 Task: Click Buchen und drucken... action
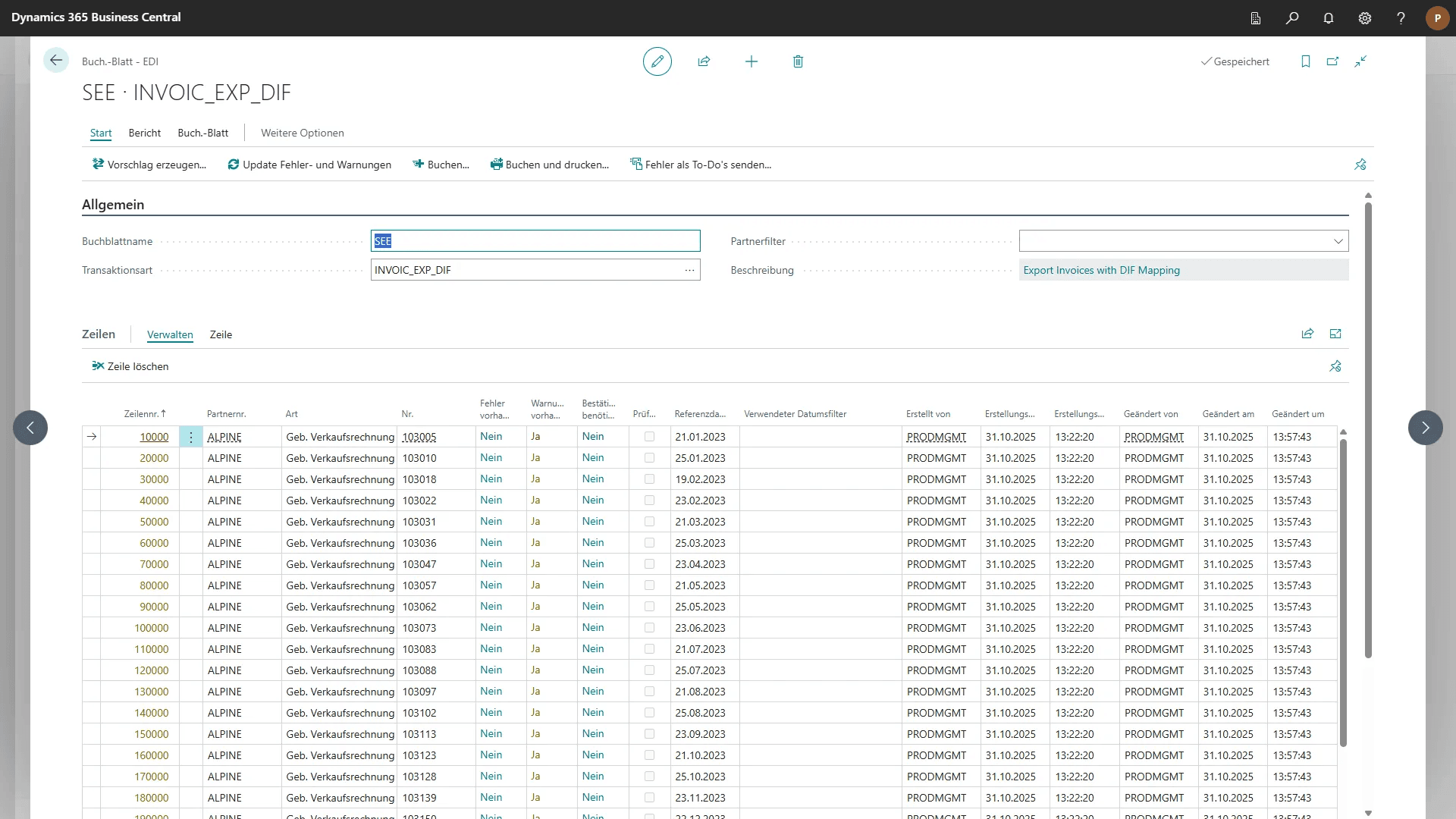pyautogui.click(x=550, y=165)
